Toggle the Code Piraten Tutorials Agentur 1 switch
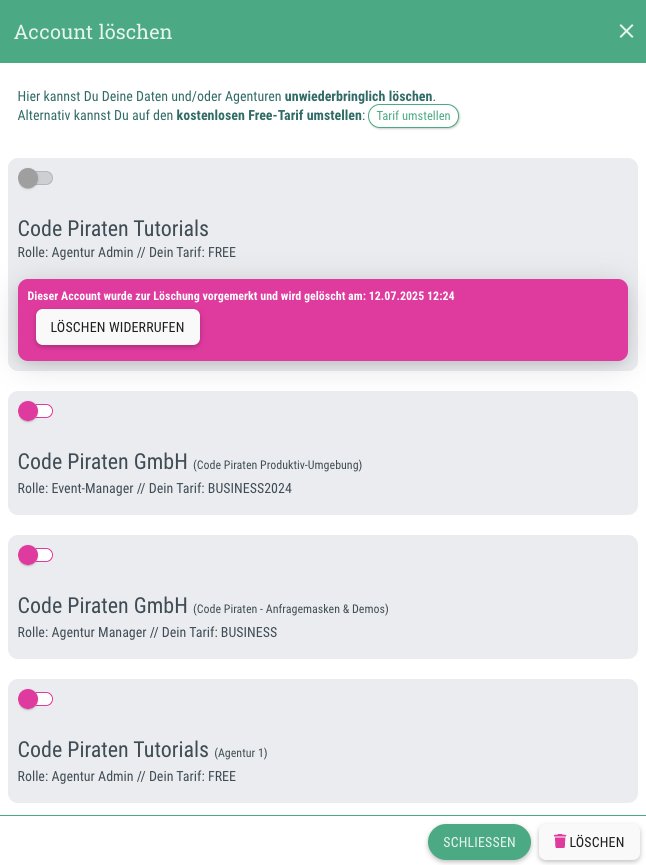The image size is (646, 865). pyautogui.click(x=35, y=699)
